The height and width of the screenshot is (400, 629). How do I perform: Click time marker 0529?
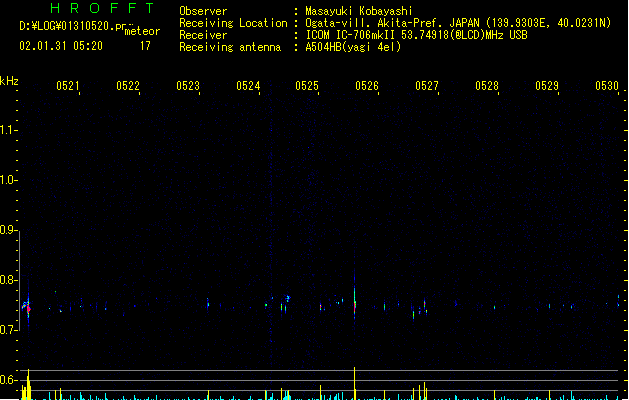(x=547, y=86)
